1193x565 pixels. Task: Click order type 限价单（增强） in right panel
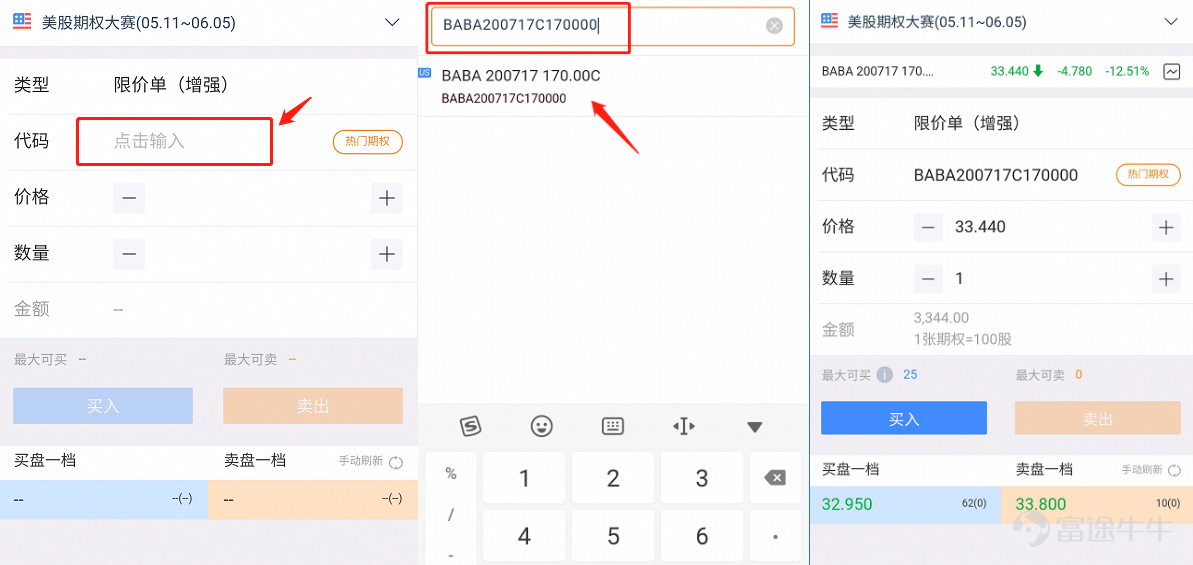[x=967, y=123]
